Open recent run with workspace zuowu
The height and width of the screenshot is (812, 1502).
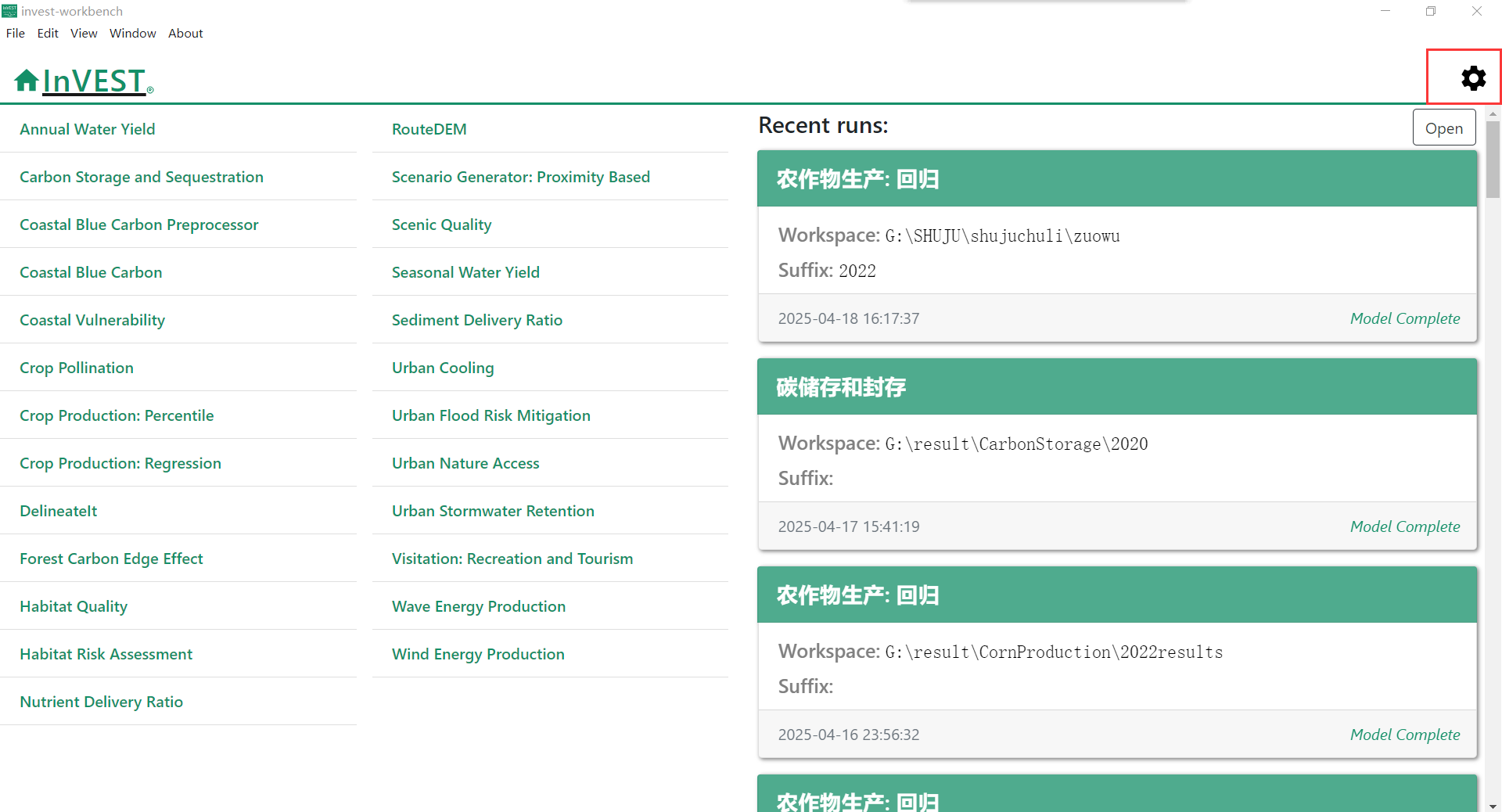pyautogui.click(x=1117, y=246)
